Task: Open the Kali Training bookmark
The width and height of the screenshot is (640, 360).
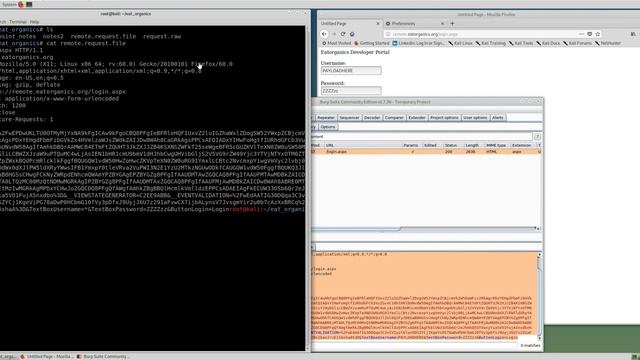Action: coord(491,43)
